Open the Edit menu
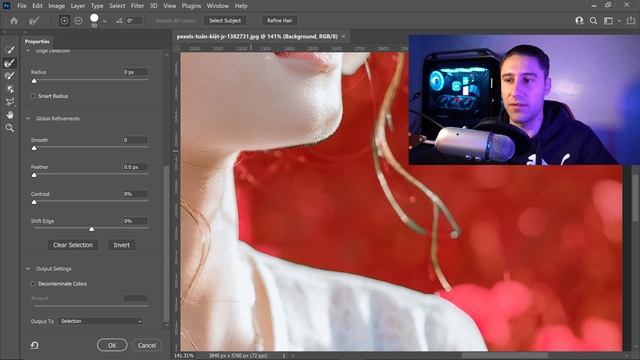Screen dimensions: 640x360 click(x=37, y=6)
